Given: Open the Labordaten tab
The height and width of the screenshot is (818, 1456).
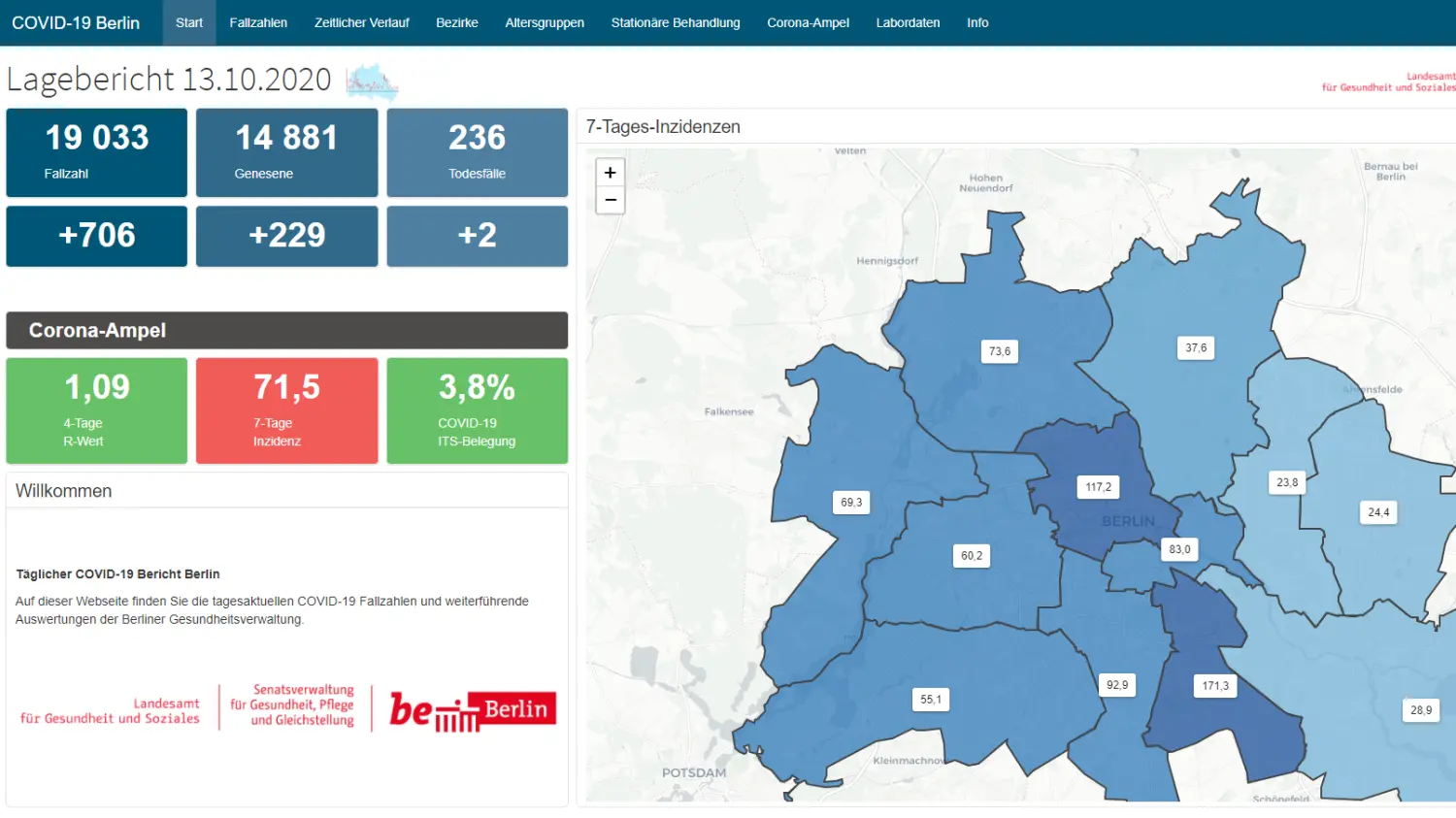Looking at the screenshot, I should tap(908, 22).
